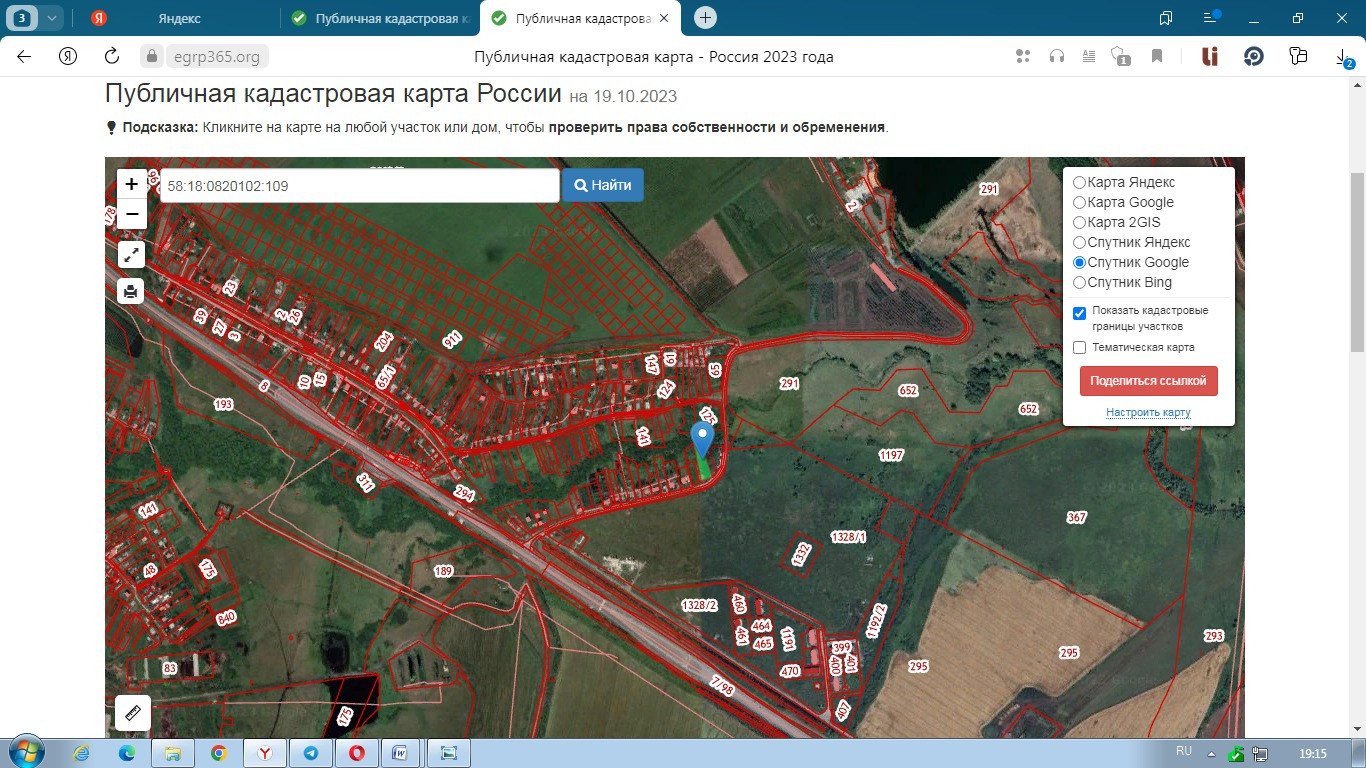Bookmark this page
1366x768 pixels.
1157,57
